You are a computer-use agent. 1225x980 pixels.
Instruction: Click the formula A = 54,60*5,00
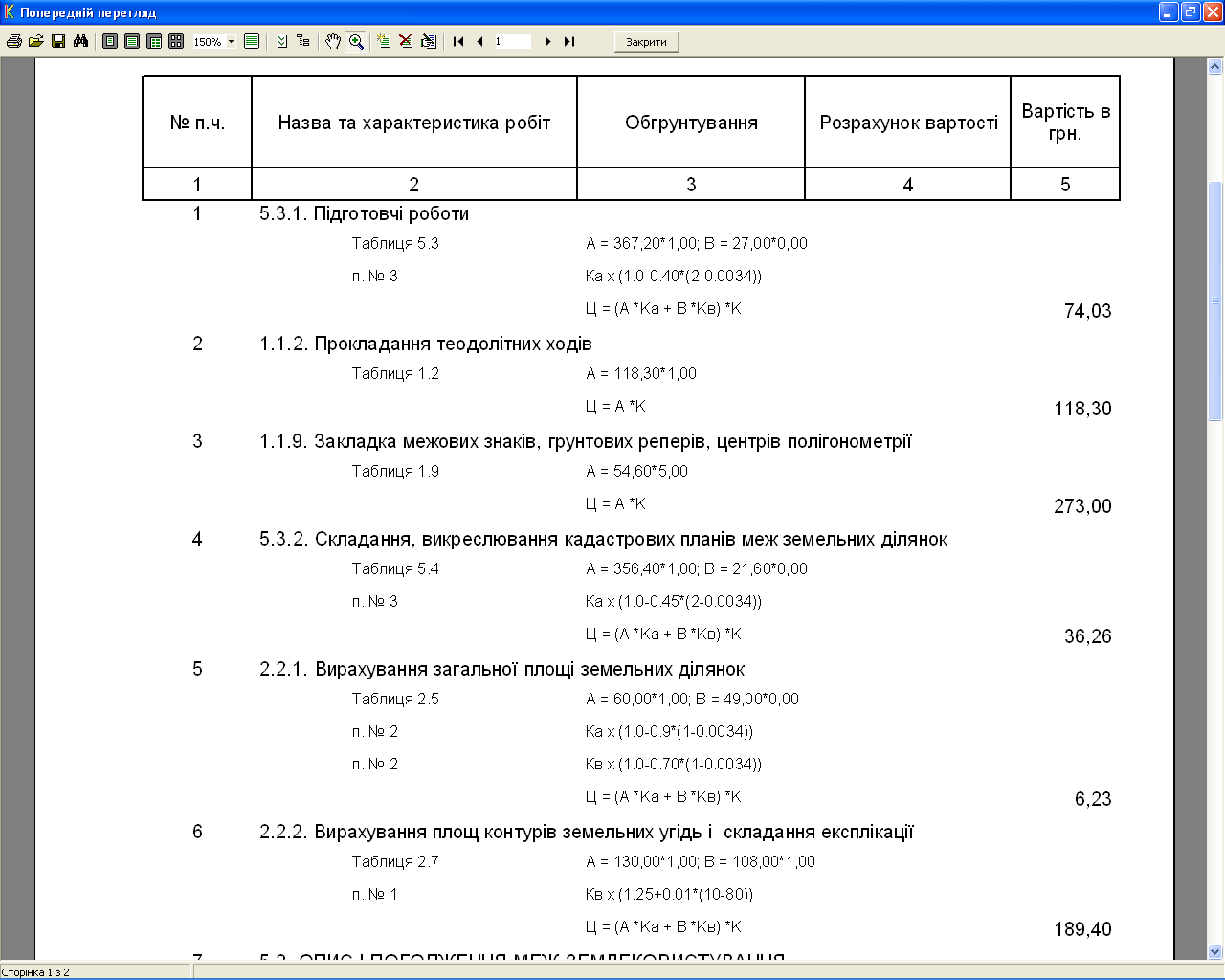(x=636, y=471)
